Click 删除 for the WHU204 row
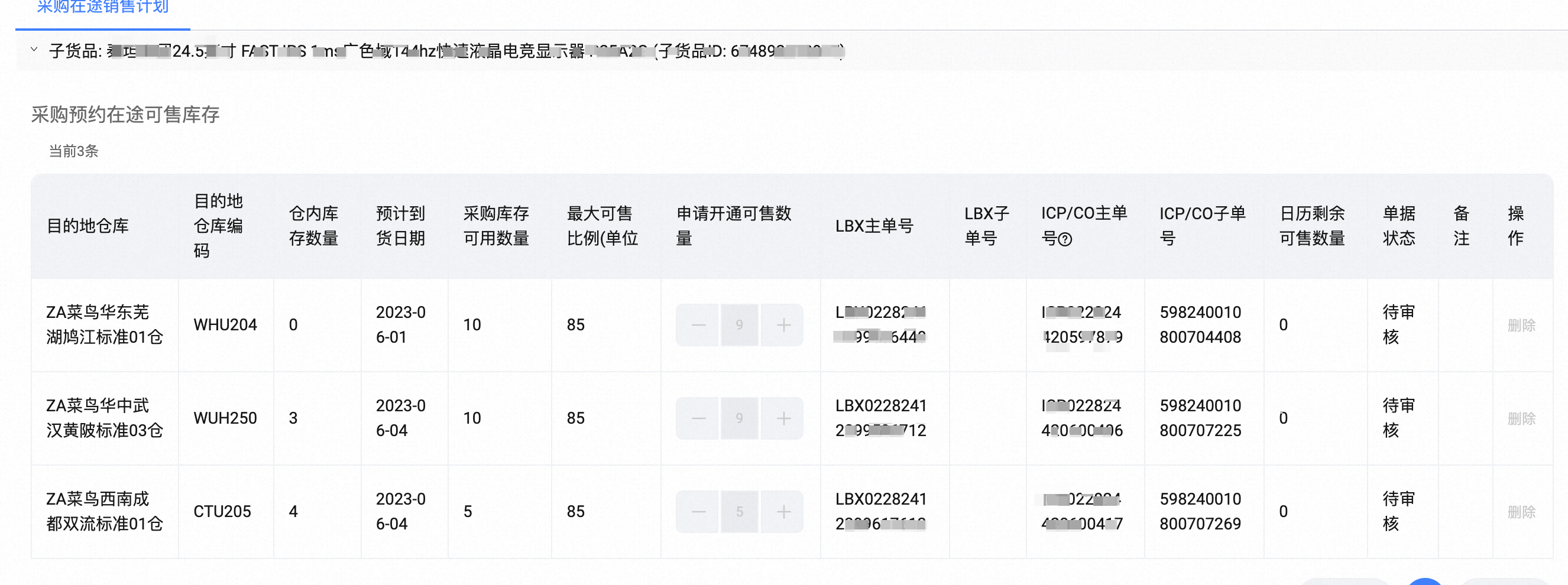Image resolution: width=1568 pixels, height=585 pixels. point(1521,326)
